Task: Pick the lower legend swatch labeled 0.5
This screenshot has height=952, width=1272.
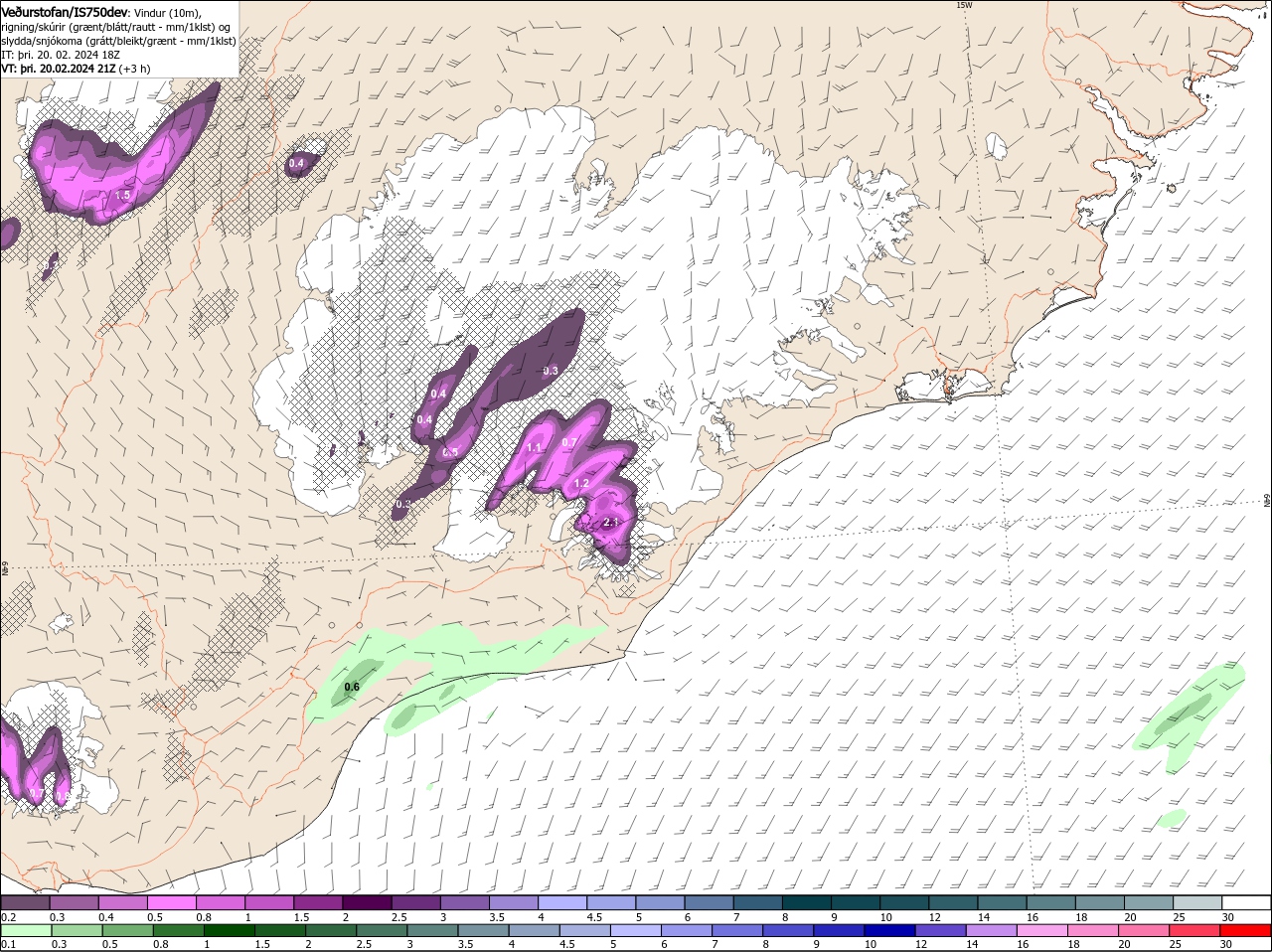Action: [x=127, y=930]
